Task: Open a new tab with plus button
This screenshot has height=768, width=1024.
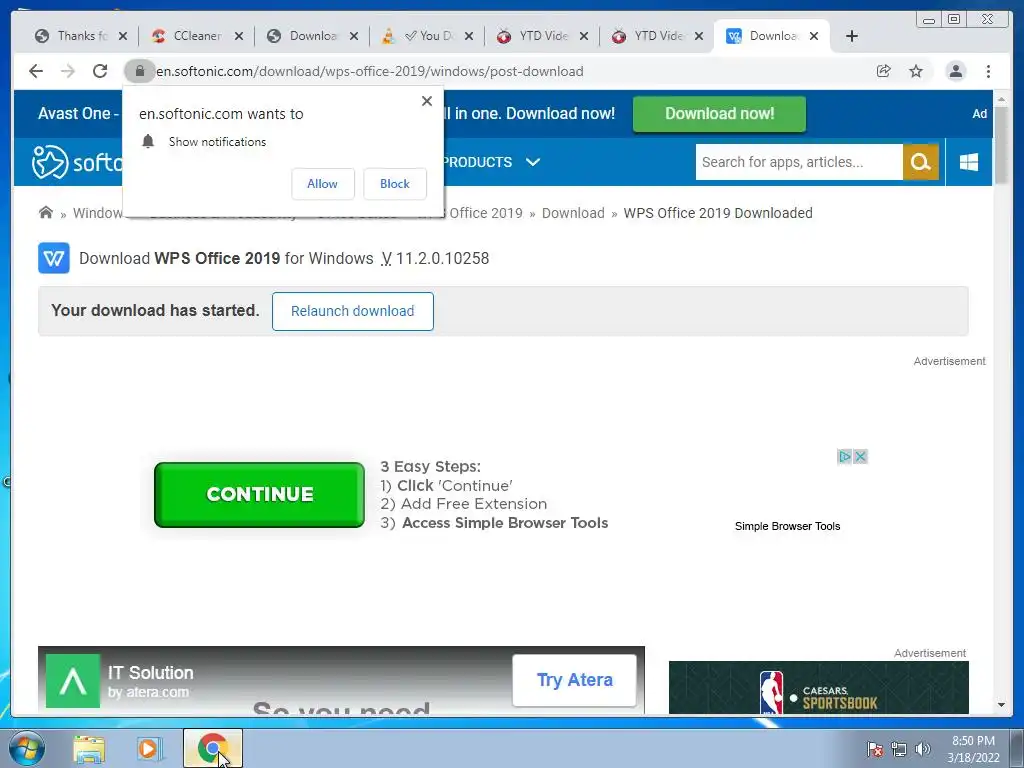Action: pyautogui.click(x=852, y=36)
